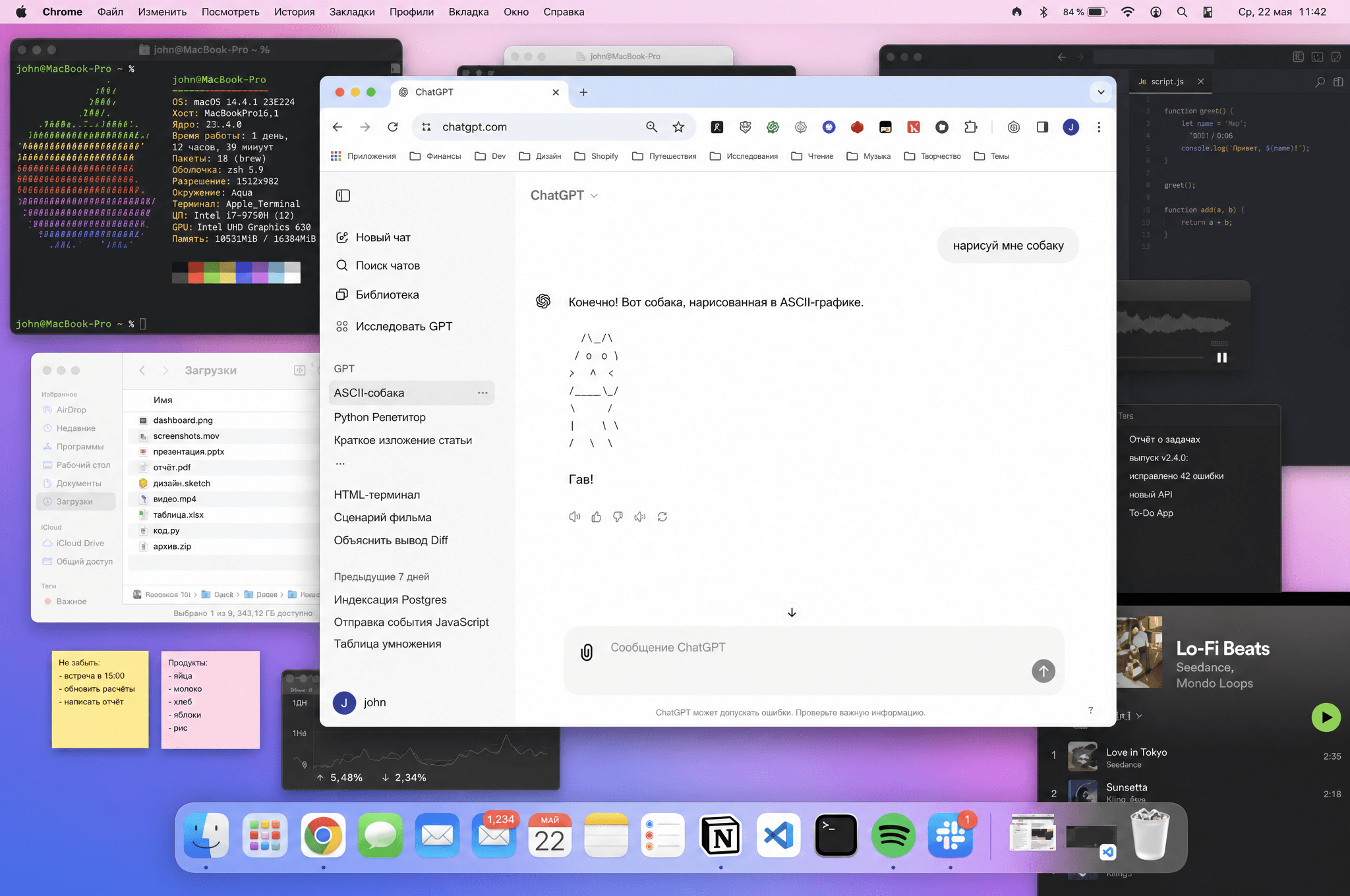The image size is (1350, 896).
Task: Pause the audio waveform playback
Action: 1221,358
